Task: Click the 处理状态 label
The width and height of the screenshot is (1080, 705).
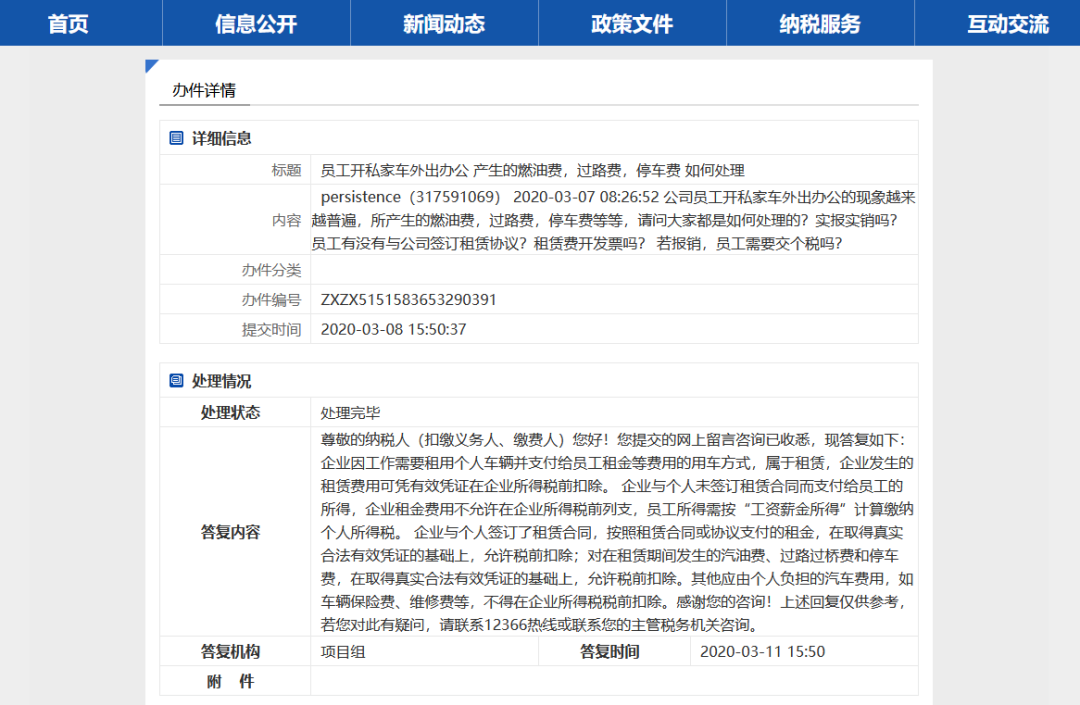Action: point(231,412)
